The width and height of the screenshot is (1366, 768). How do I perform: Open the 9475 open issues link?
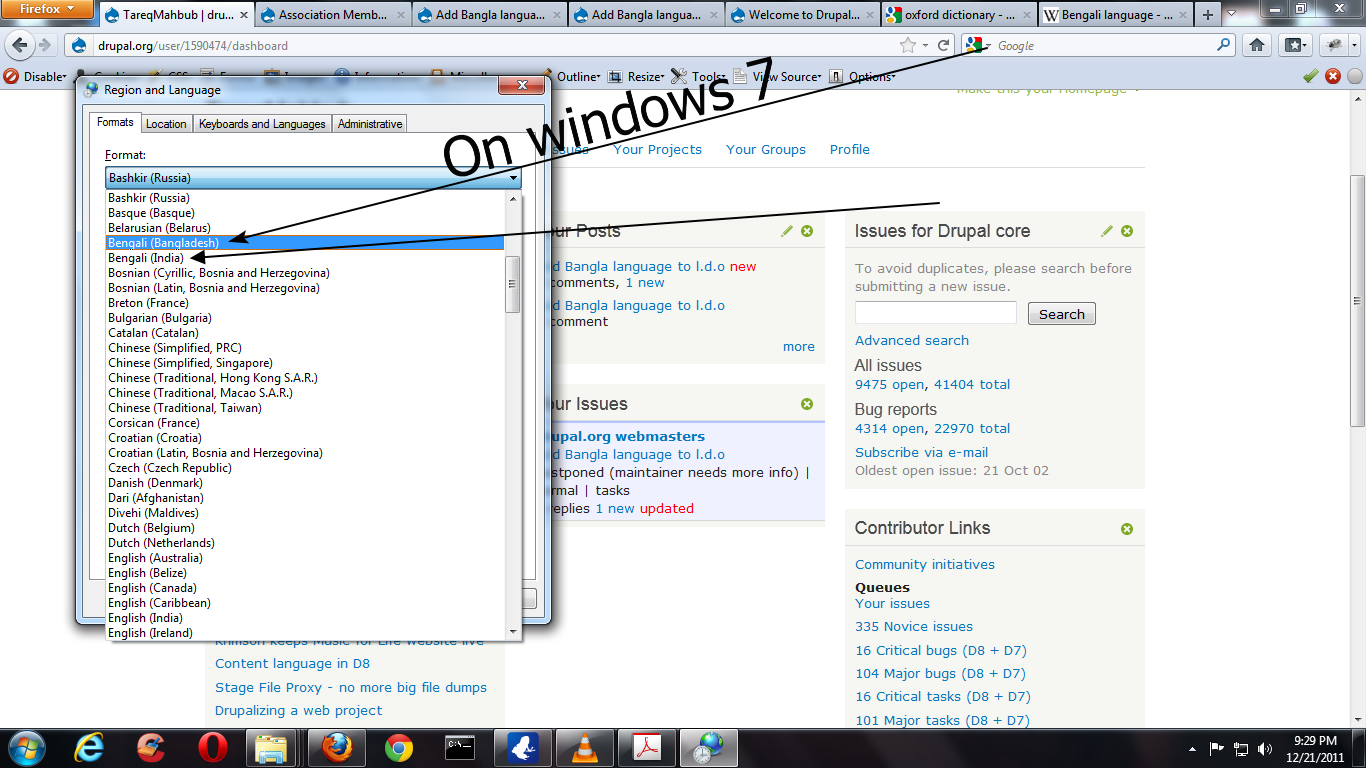tap(890, 384)
